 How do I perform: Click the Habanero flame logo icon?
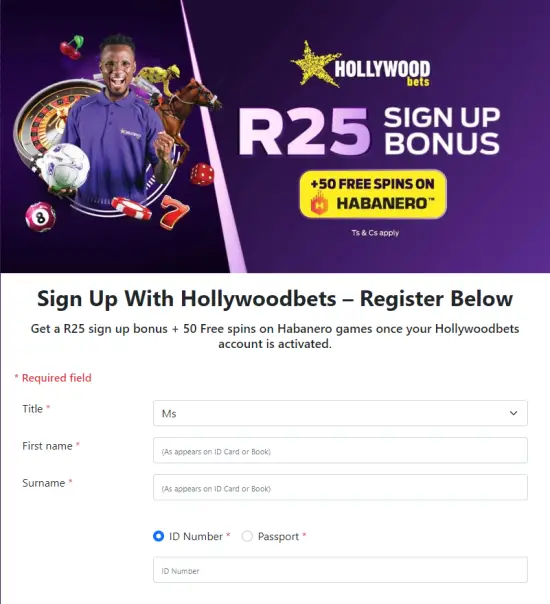click(x=319, y=203)
